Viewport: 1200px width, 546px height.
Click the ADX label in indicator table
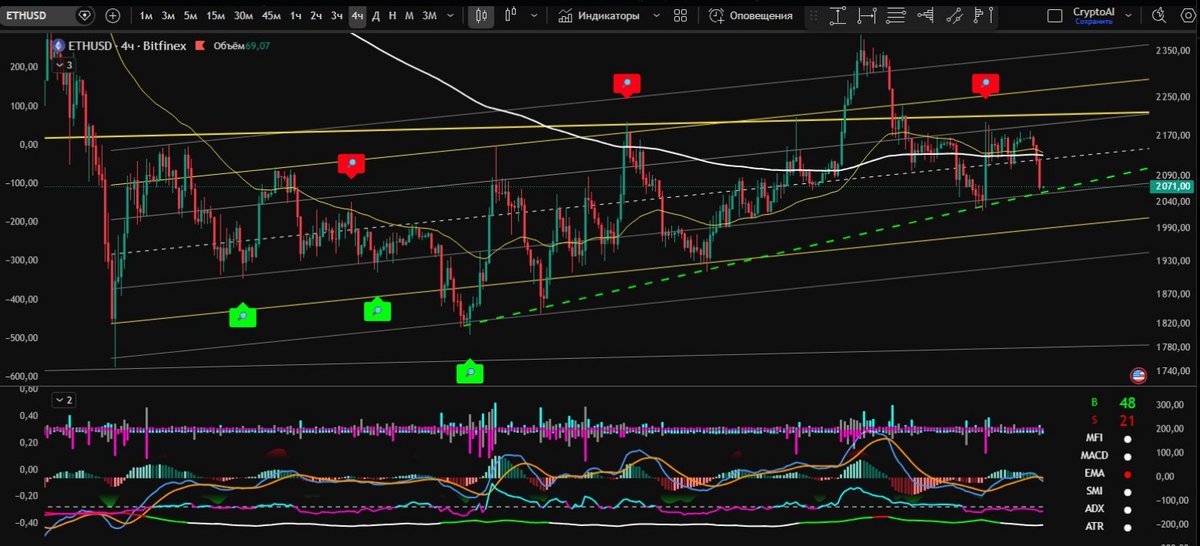click(x=1095, y=509)
